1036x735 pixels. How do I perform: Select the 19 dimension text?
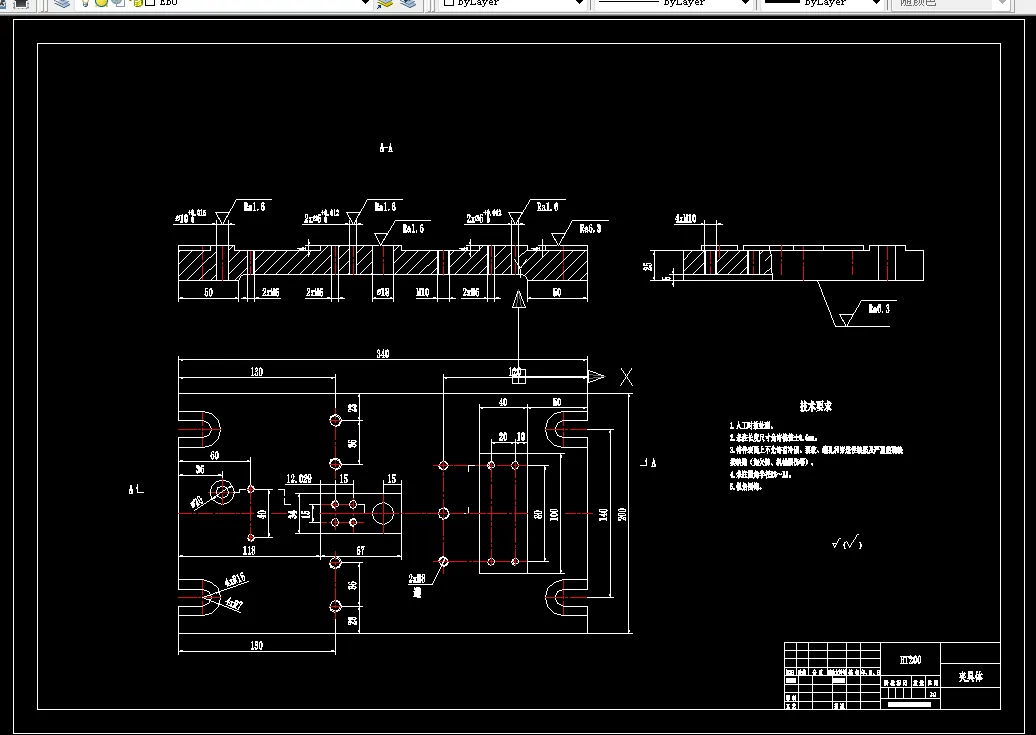[521, 437]
